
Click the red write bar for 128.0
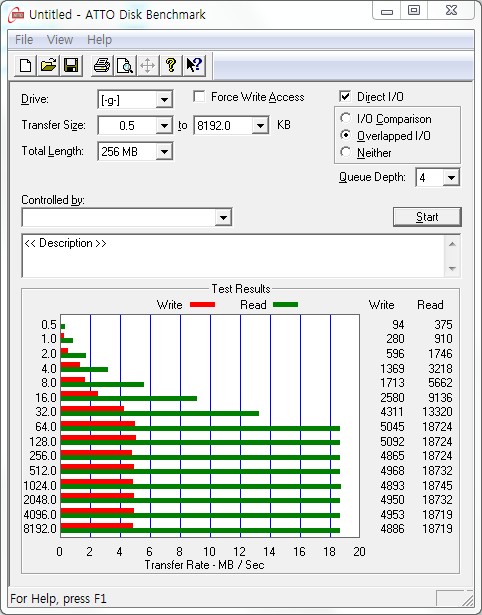[98, 437]
